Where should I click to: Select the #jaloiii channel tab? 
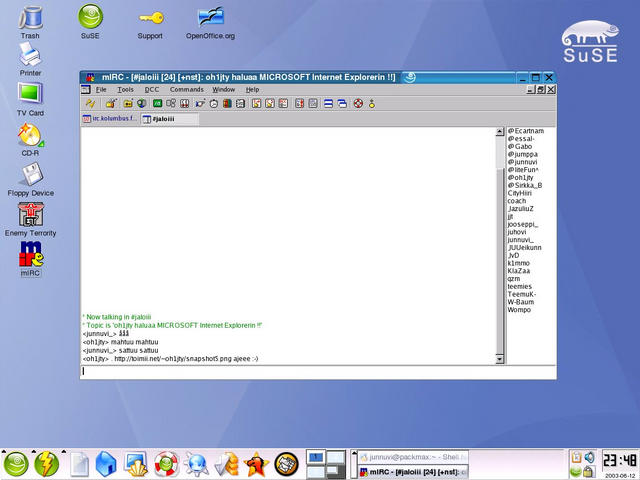(169, 119)
